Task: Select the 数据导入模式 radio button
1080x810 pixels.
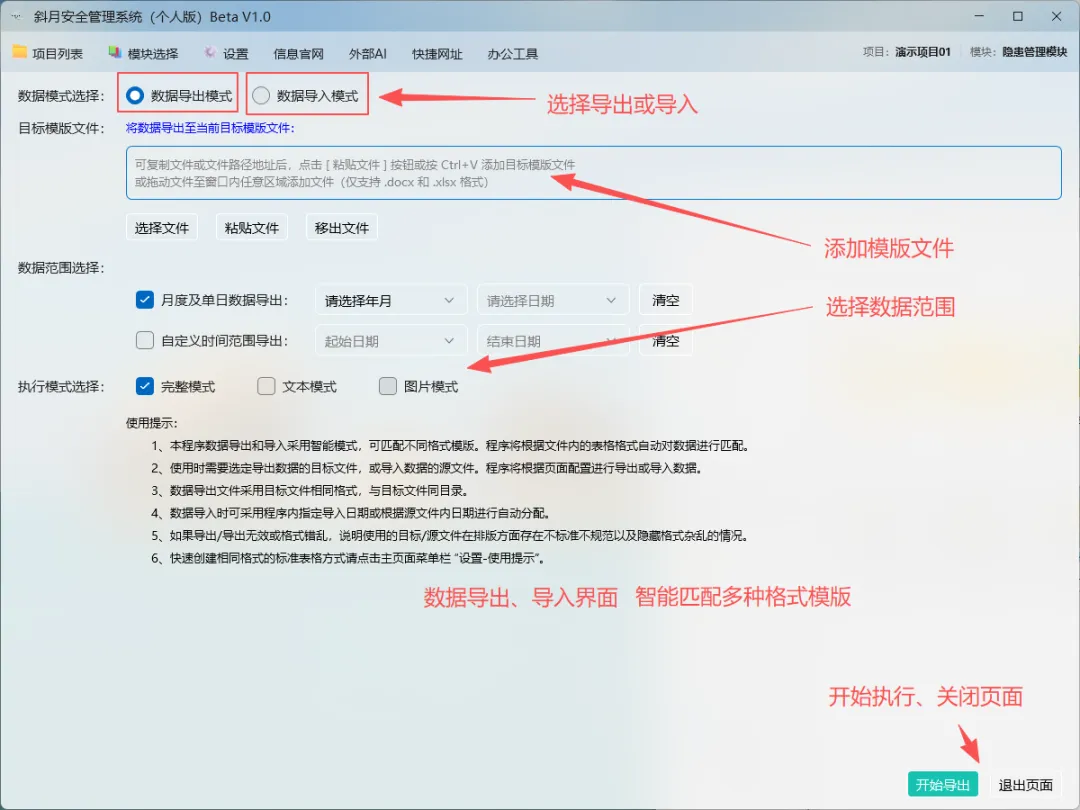Action: (x=261, y=95)
